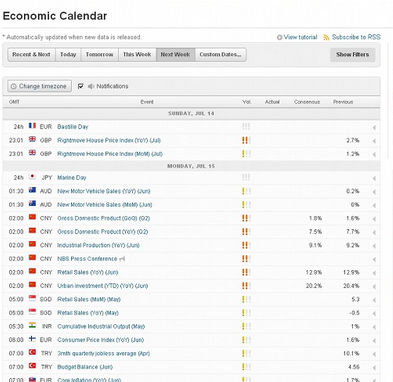Open Custom Dates range picker
Viewport: 393px width, 382px height.
[220, 54]
